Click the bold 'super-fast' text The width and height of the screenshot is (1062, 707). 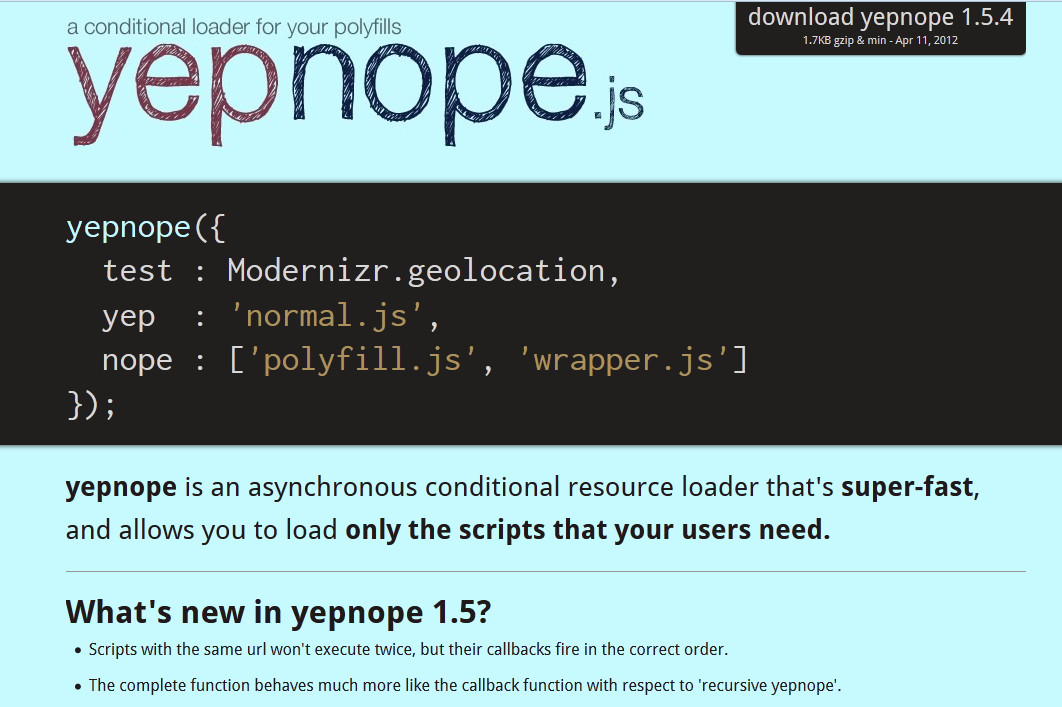click(908, 487)
